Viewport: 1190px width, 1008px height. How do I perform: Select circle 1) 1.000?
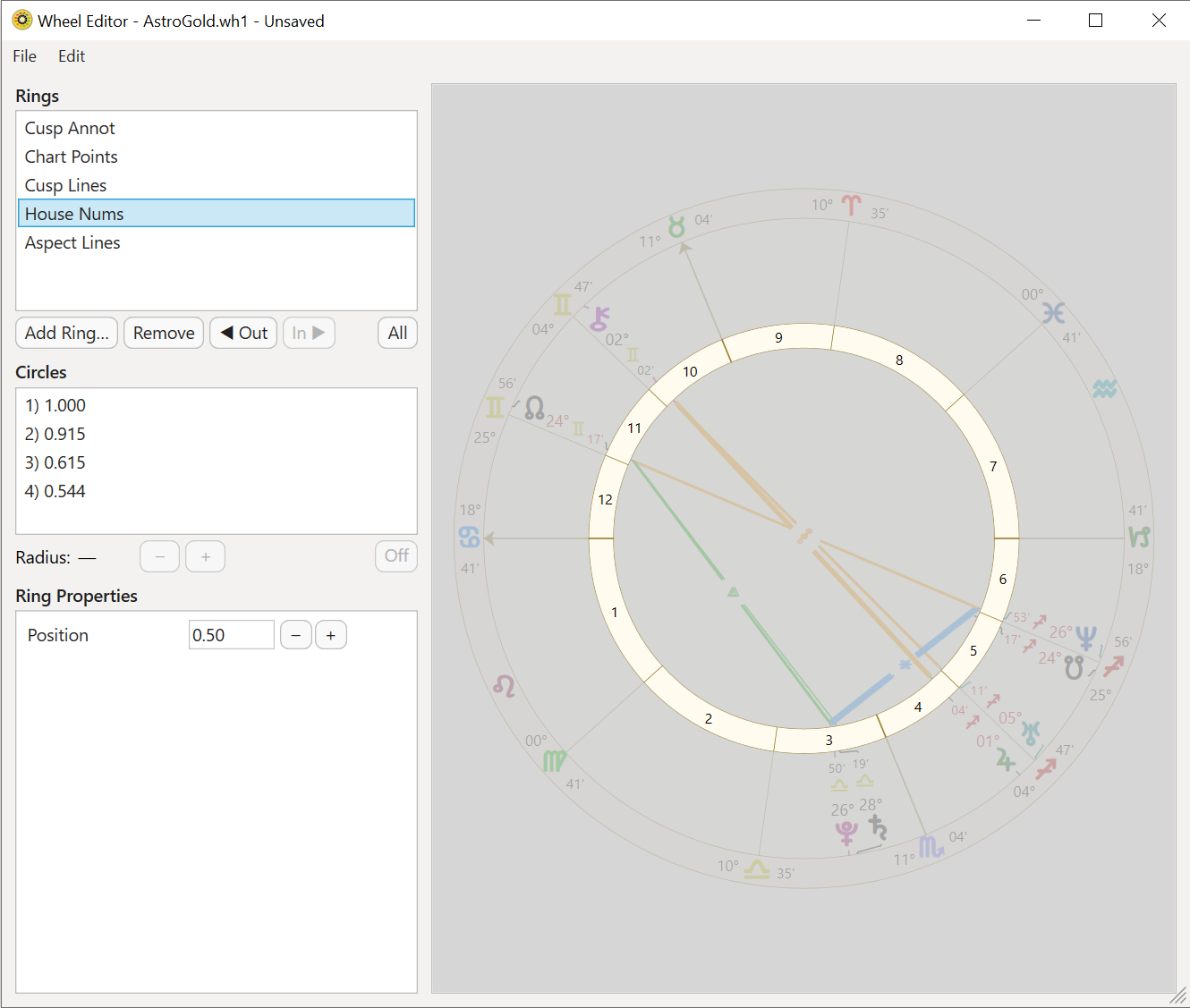point(217,405)
